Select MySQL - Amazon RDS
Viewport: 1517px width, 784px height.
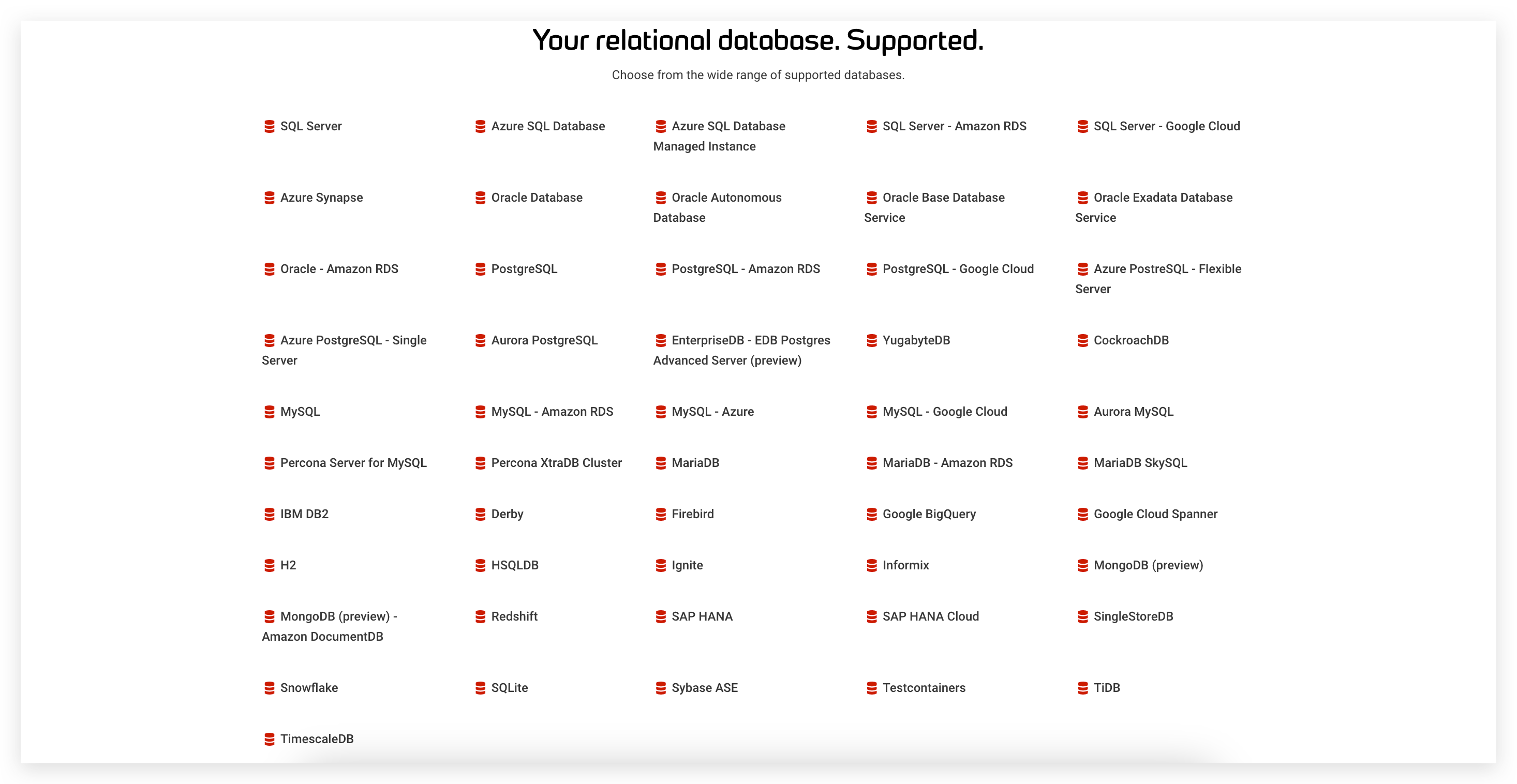point(552,412)
